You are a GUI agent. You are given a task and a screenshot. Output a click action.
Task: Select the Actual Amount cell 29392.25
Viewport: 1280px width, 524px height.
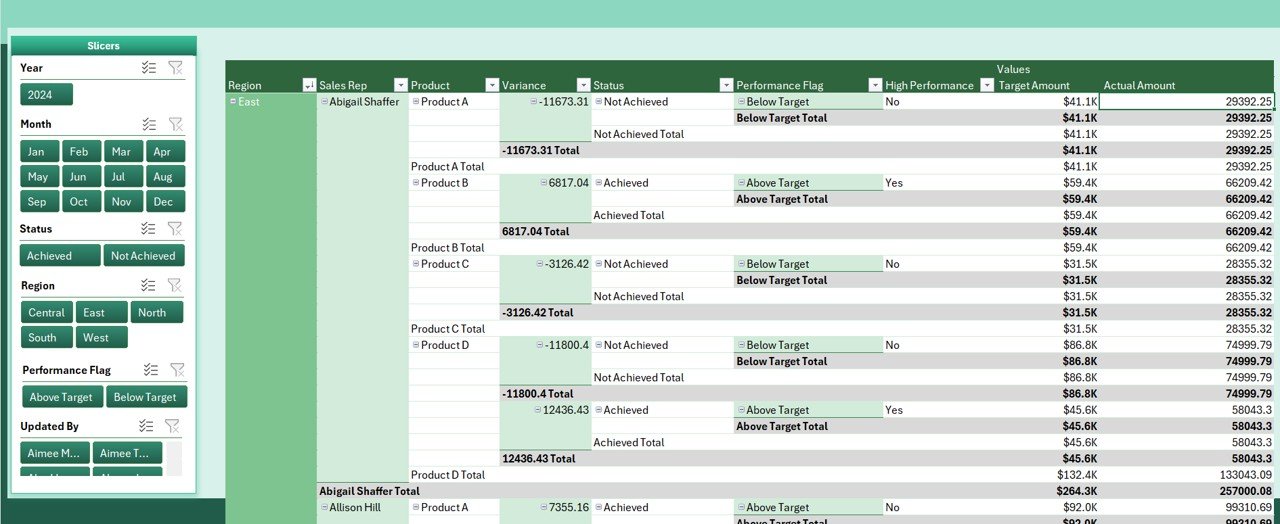click(1188, 102)
